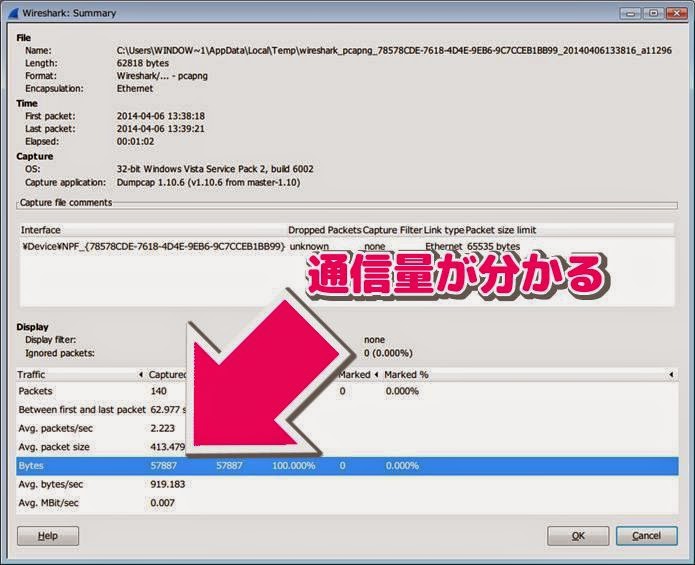This screenshot has width=695, height=565.
Task: Select the Avg. packets/sec row
Action: point(347,429)
